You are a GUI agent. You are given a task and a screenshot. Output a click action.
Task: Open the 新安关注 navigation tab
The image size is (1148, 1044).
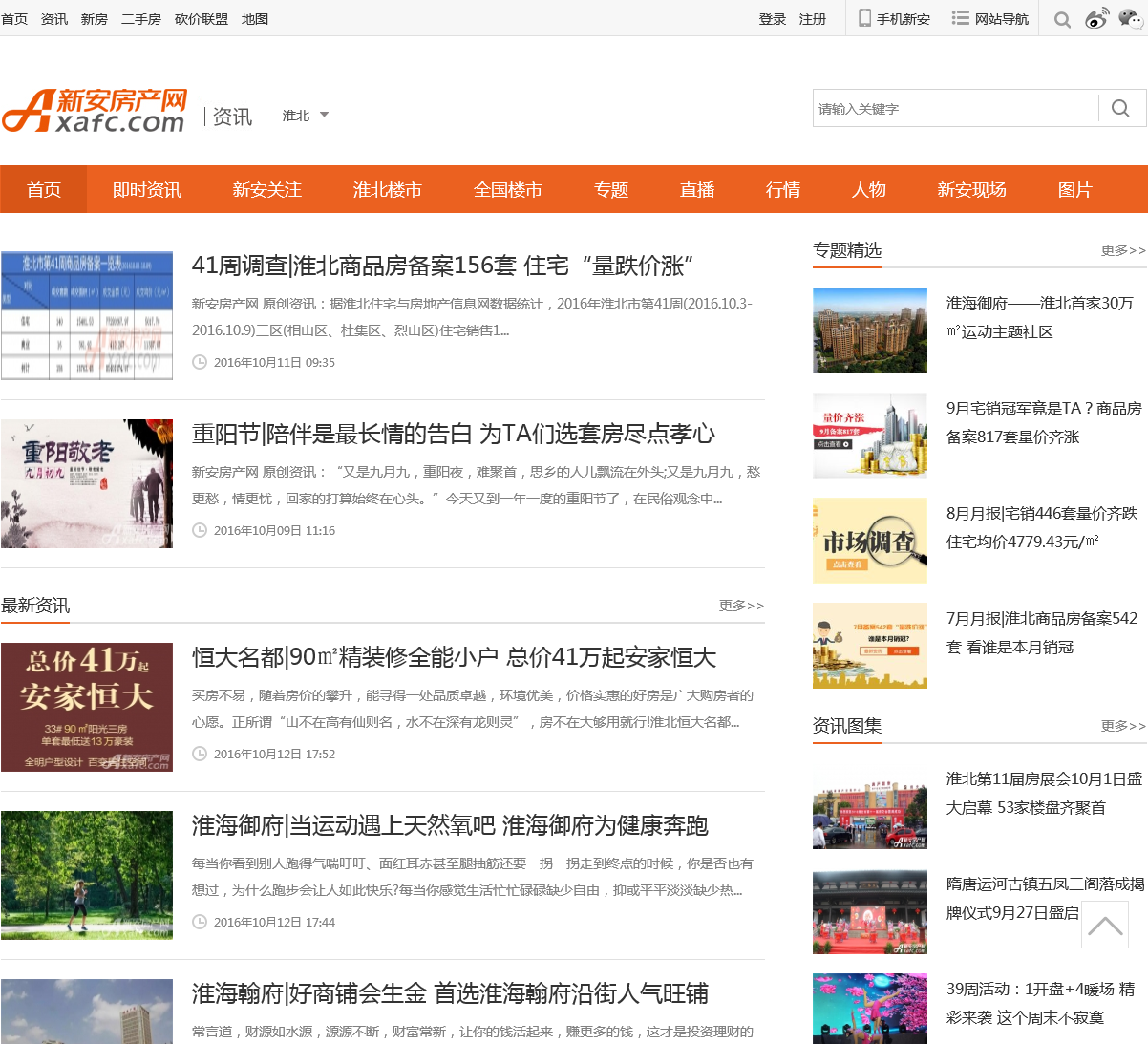coord(267,189)
